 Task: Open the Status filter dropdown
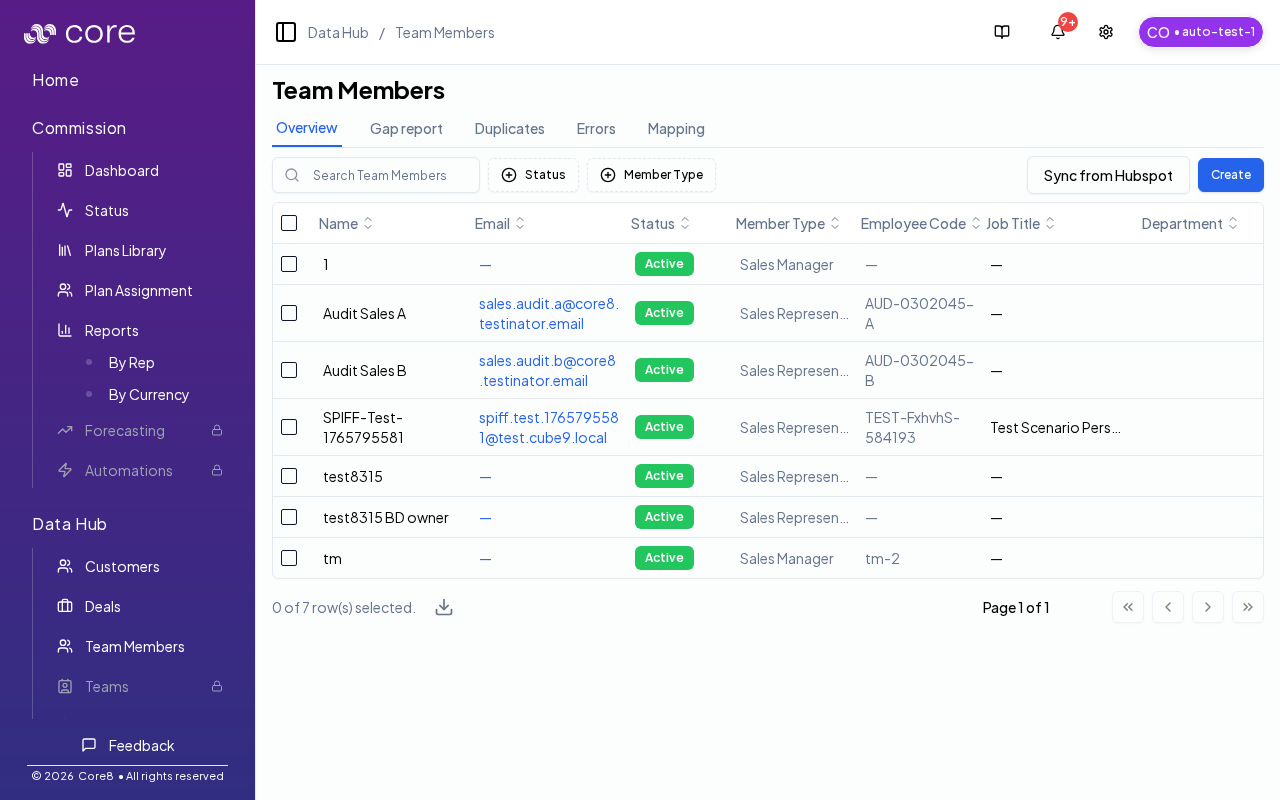[533, 175]
